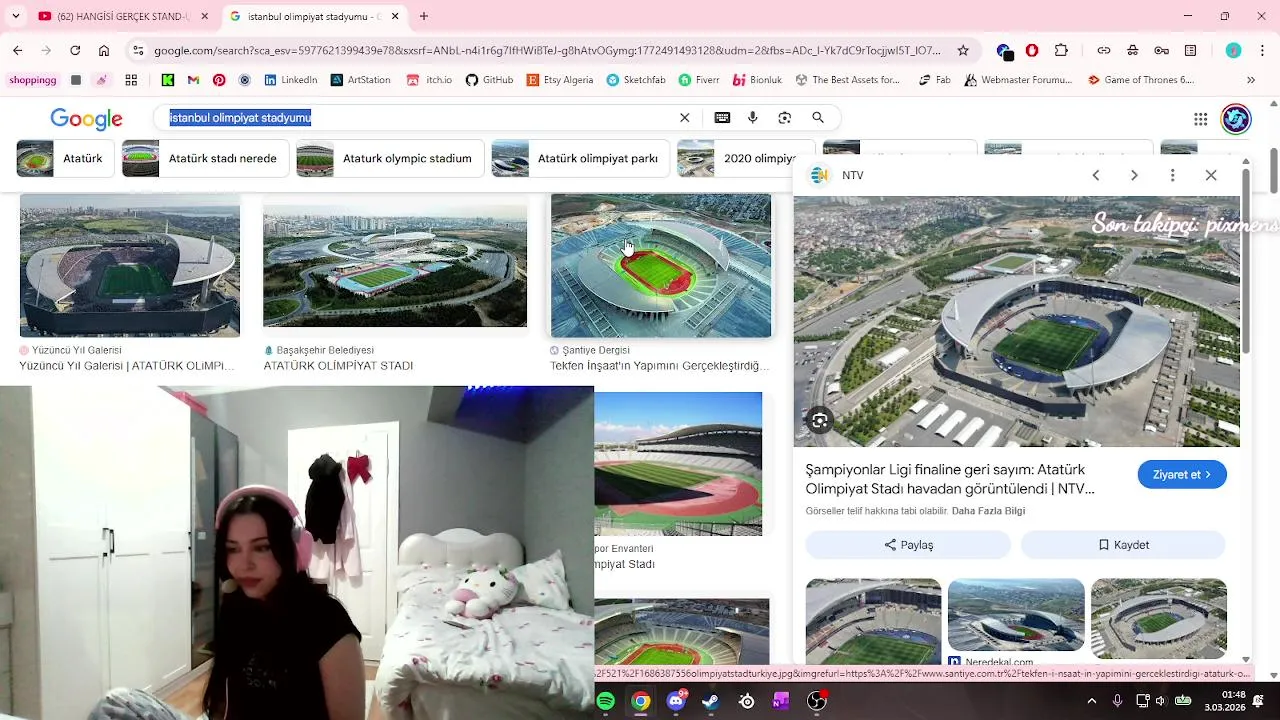This screenshot has height=720, width=1280.
Task: Open the LinkedIn bookmark
Action: tap(291, 80)
